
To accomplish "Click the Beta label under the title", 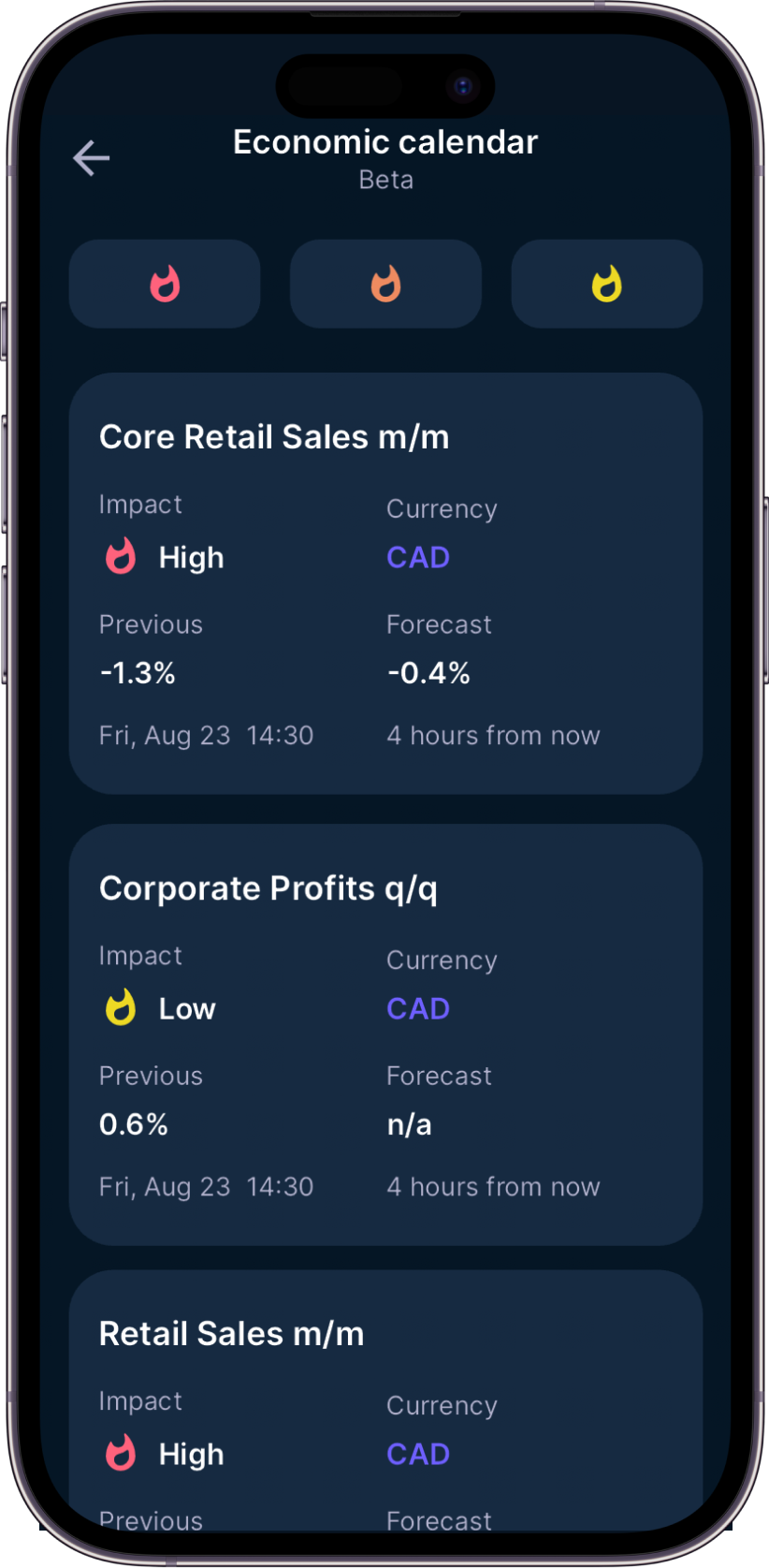I will coord(385,180).
